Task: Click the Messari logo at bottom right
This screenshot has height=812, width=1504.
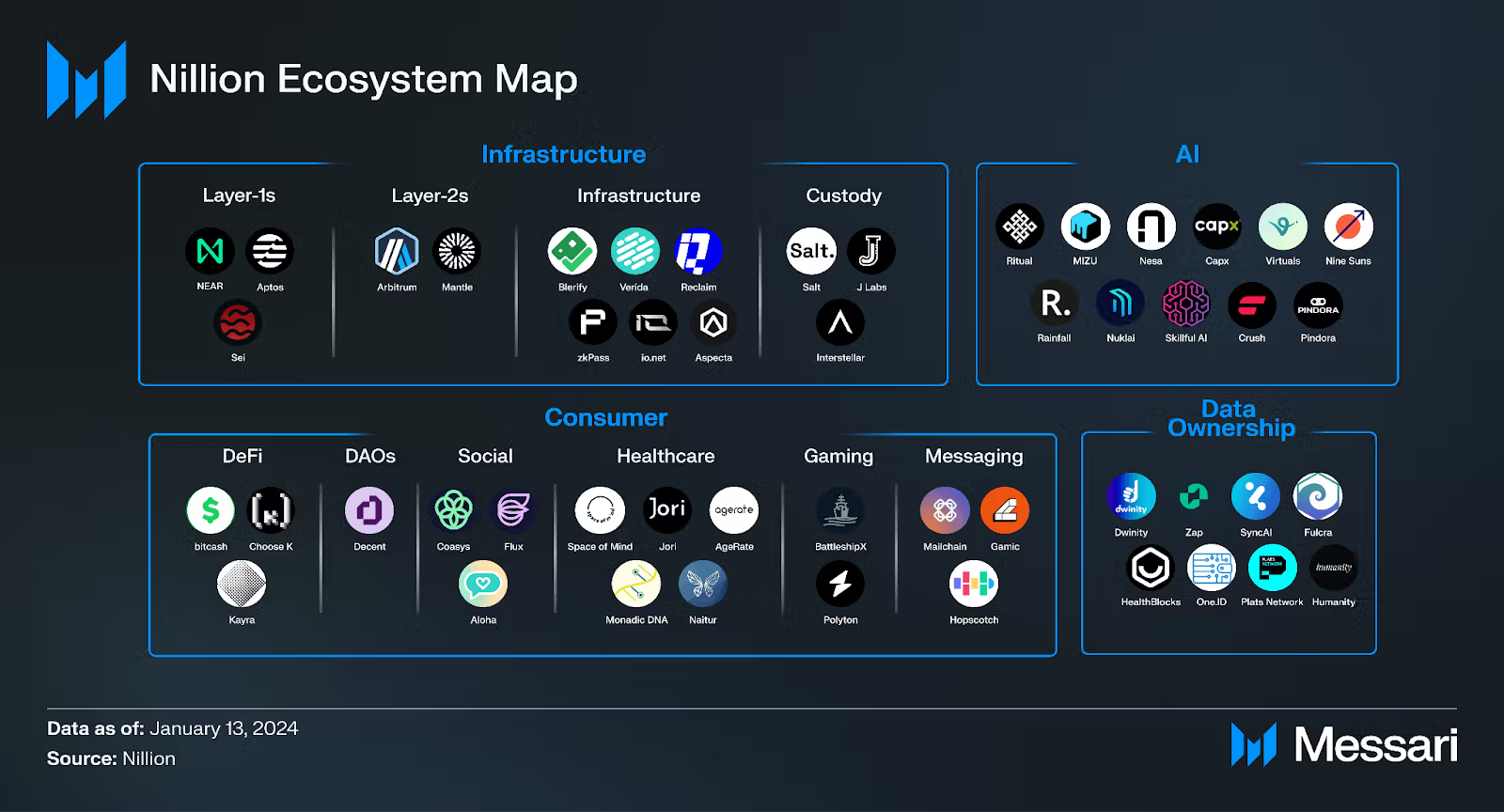Action: 1344,745
